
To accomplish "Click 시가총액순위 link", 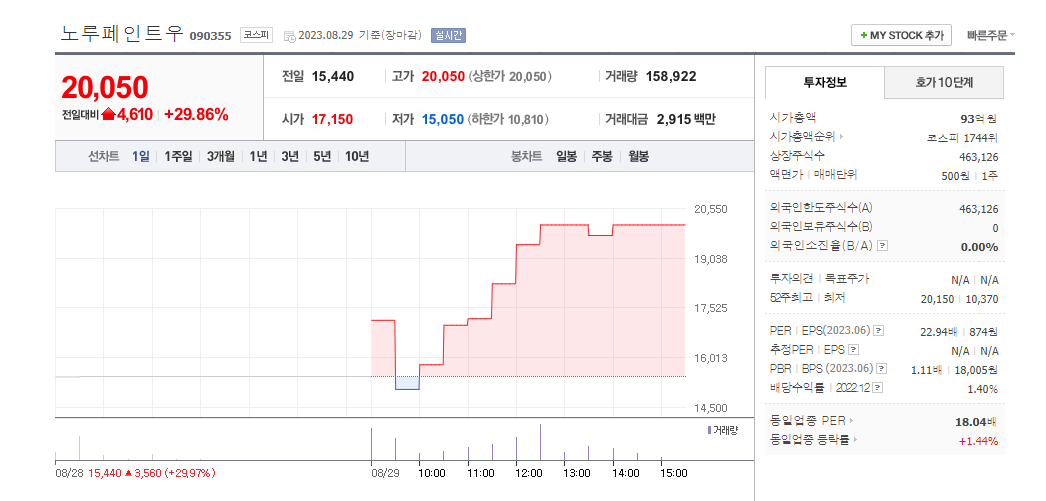I will point(803,137).
